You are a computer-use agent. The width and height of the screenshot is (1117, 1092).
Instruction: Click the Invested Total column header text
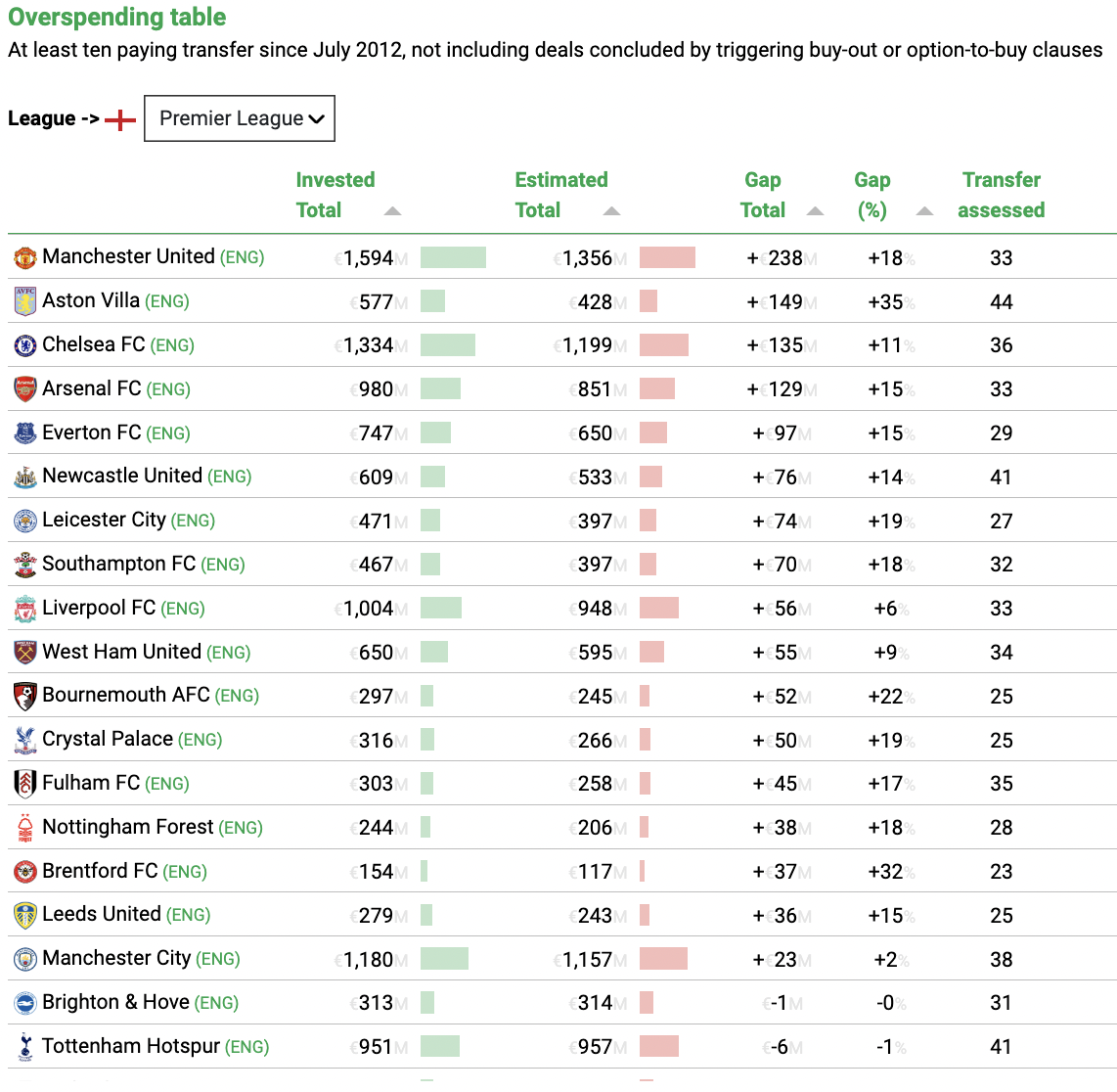[335, 195]
